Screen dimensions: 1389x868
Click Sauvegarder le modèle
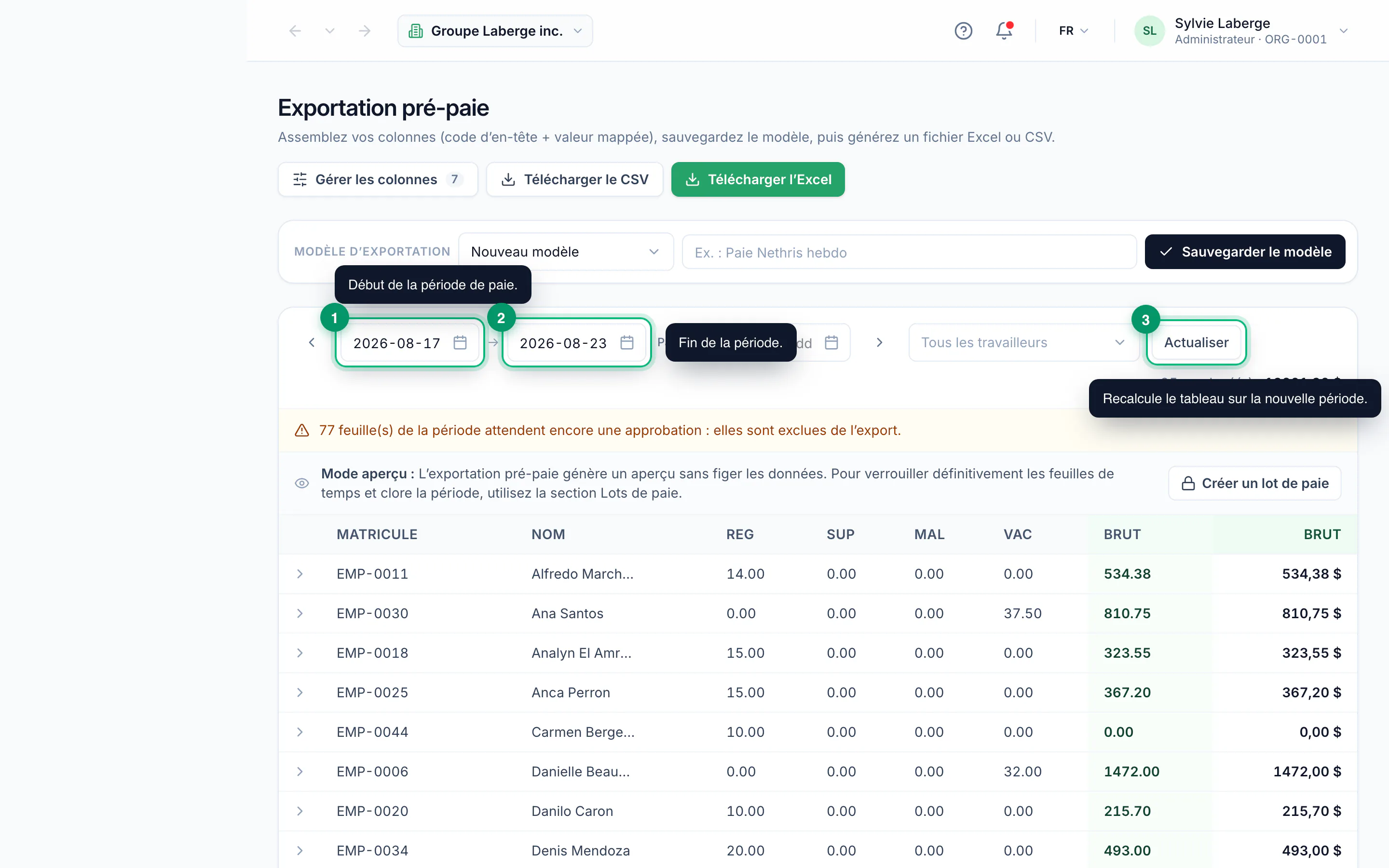point(1244,251)
